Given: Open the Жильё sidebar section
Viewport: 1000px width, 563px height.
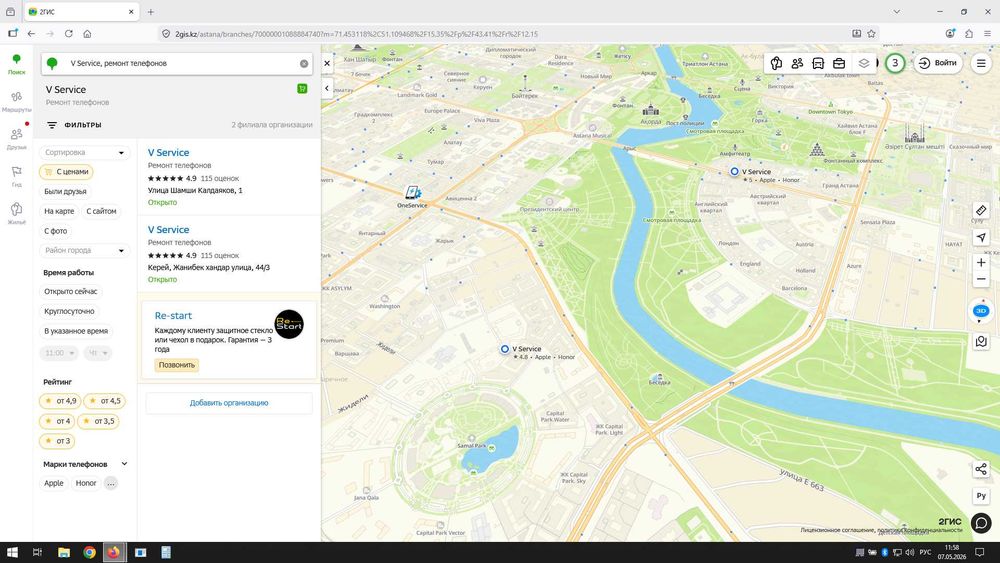Looking at the screenshot, I should (x=17, y=214).
